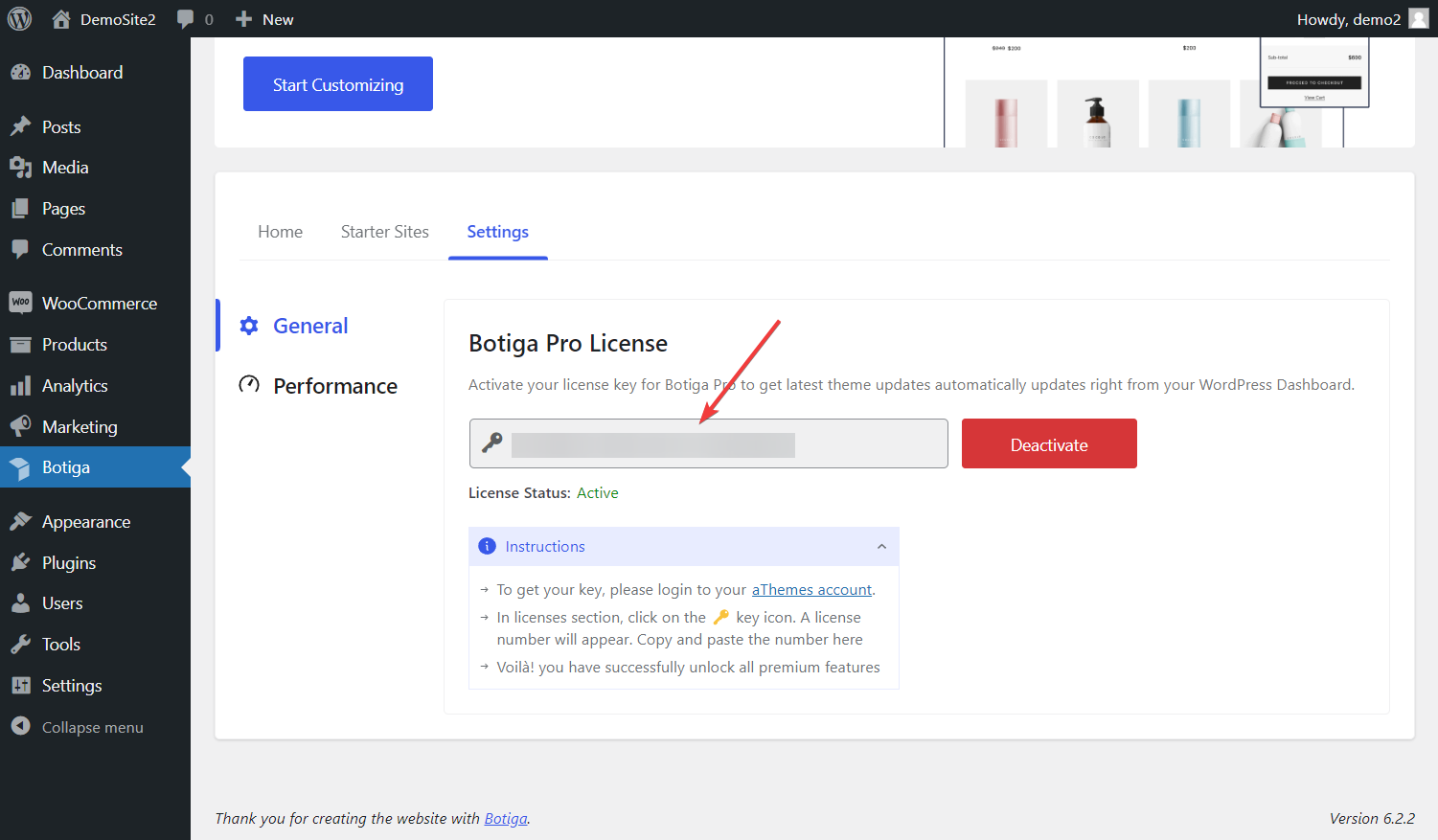Go to Plugins in the sidebar
The width and height of the screenshot is (1438, 840).
coord(69,563)
